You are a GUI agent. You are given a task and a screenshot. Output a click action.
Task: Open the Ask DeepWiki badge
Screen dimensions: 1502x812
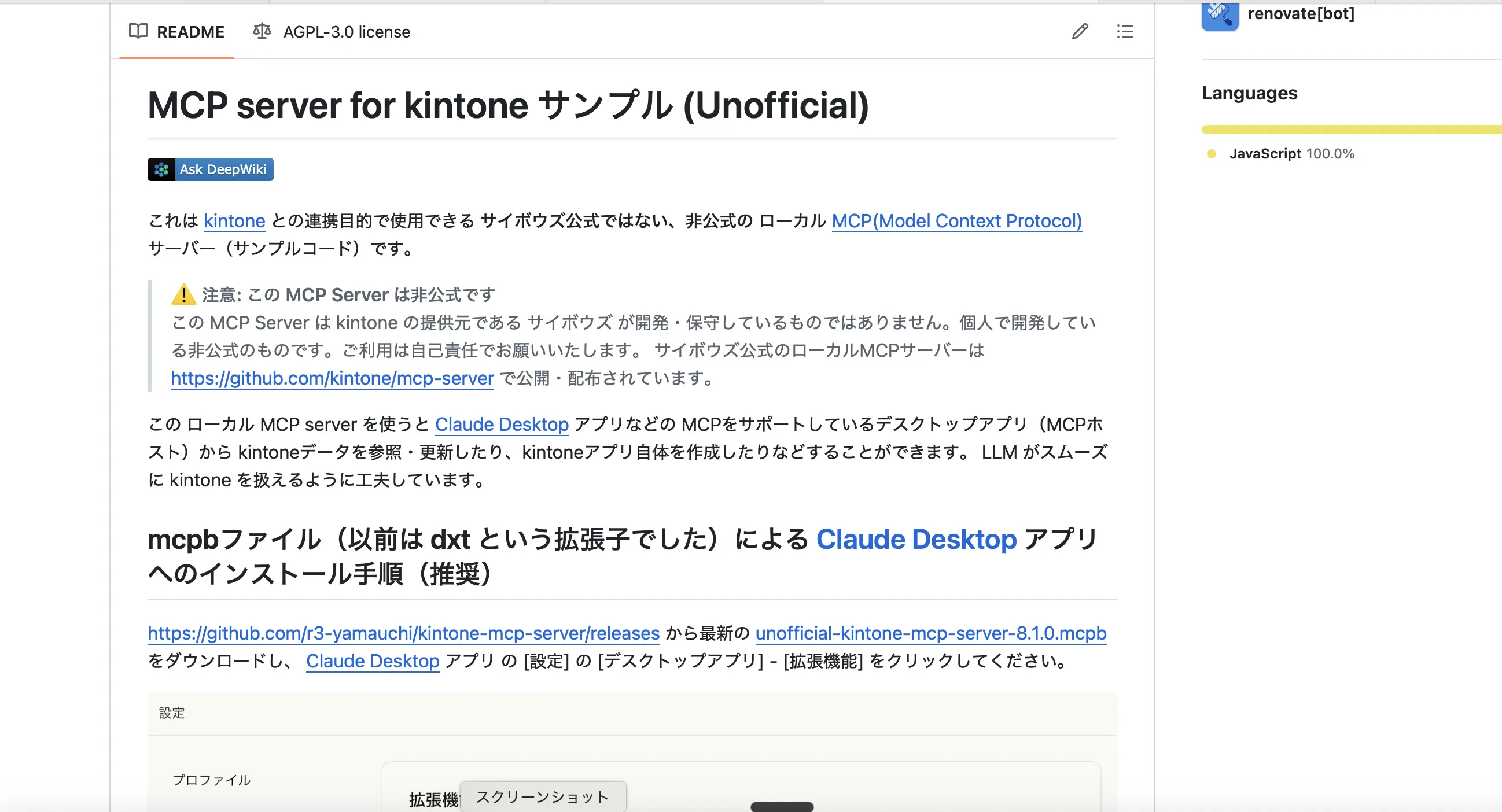211,169
